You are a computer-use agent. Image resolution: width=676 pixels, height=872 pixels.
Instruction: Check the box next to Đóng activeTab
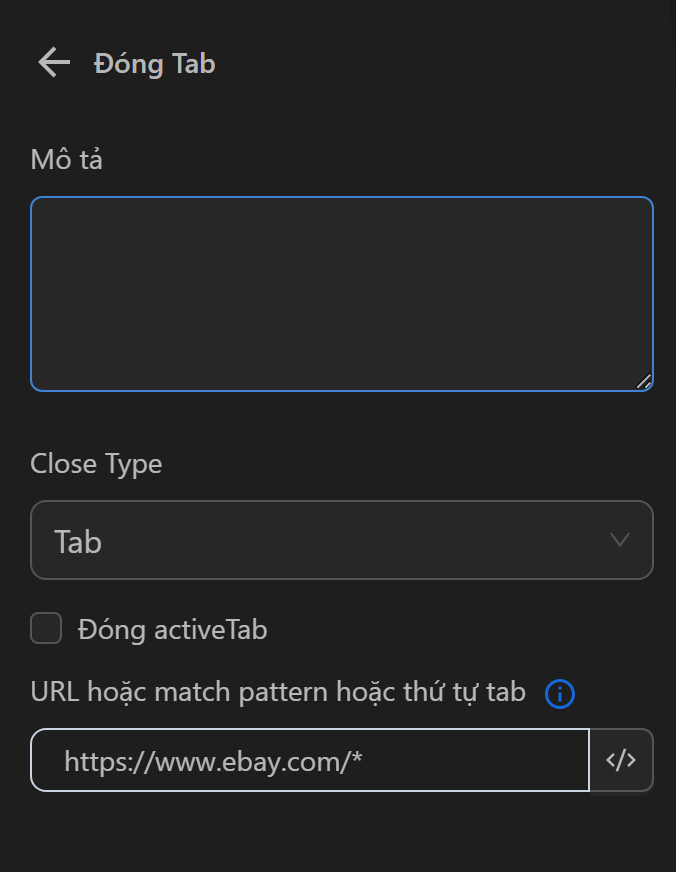pos(46,629)
